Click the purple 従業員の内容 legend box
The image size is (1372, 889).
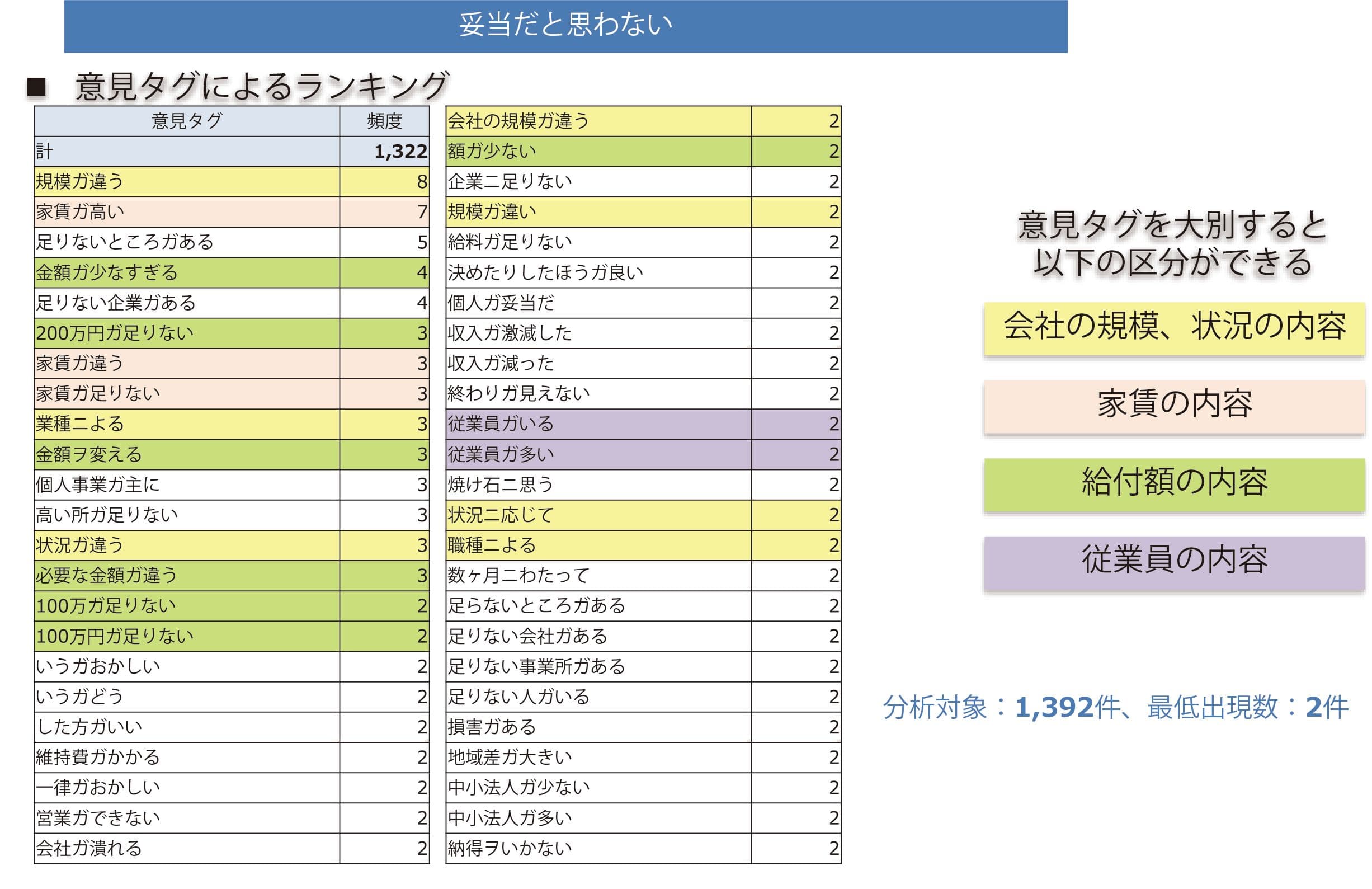[1174, 563]
